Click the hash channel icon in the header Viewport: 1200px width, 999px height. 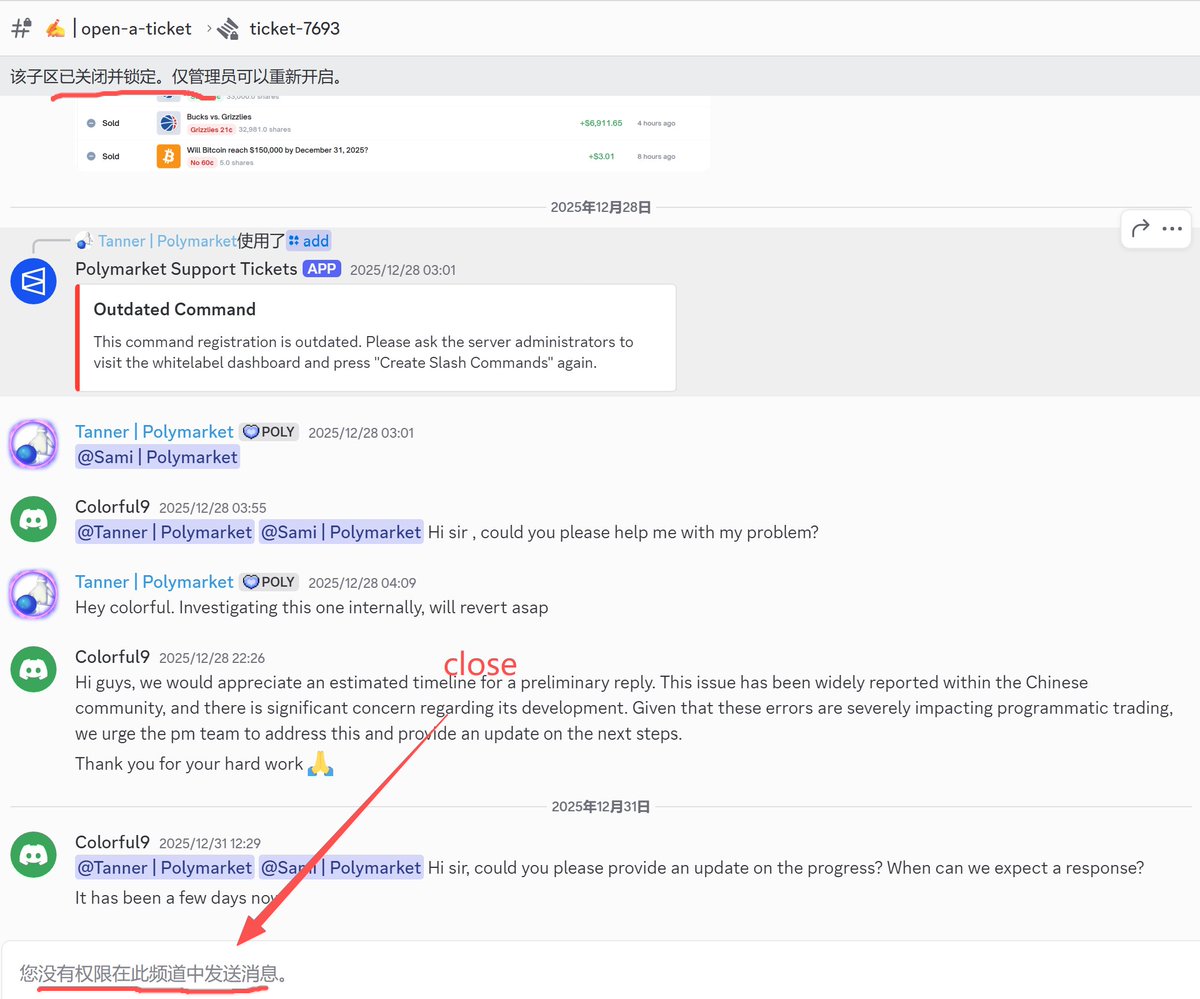coord(20,28)
